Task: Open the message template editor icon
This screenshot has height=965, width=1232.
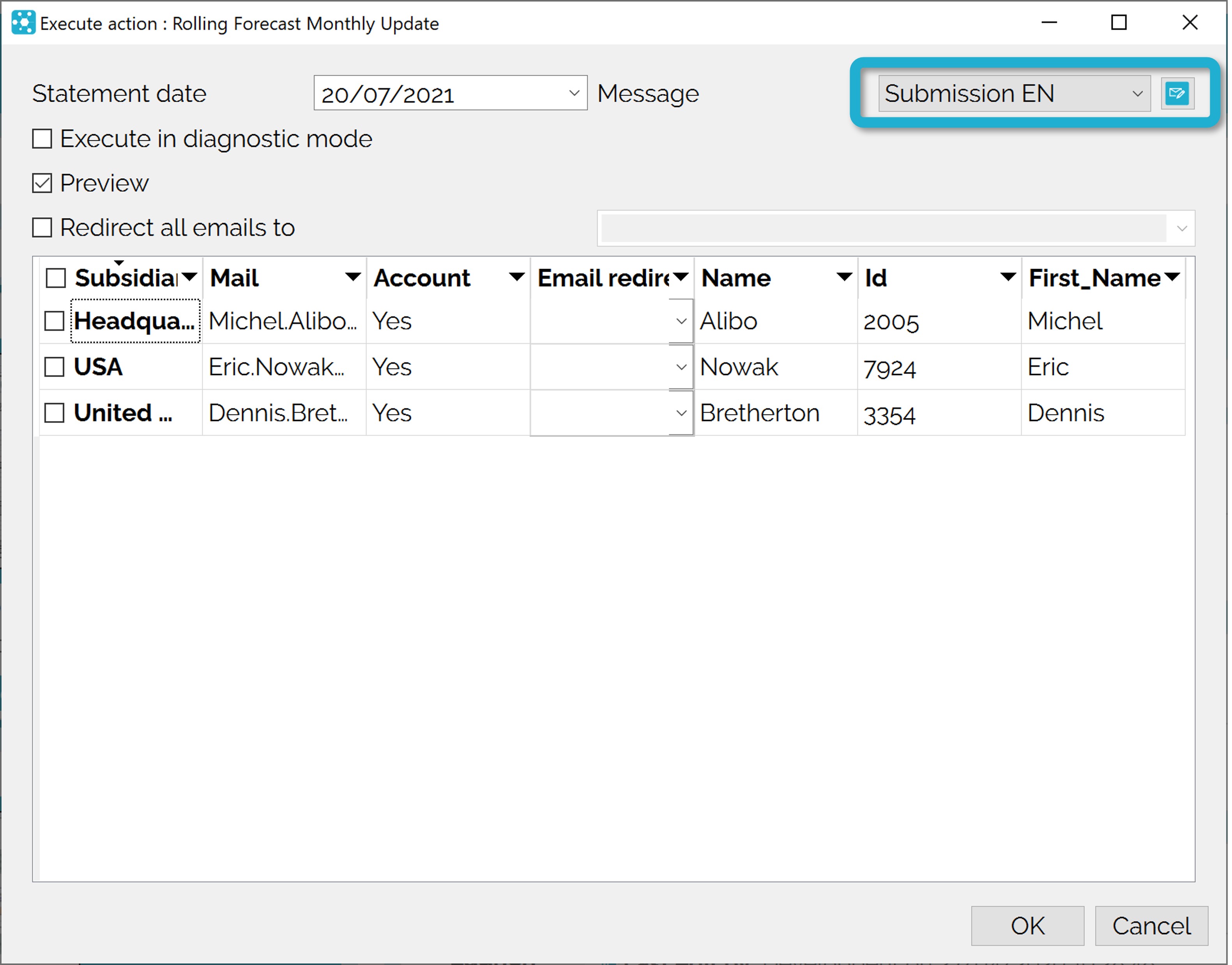Action: tap(1177, 93)
